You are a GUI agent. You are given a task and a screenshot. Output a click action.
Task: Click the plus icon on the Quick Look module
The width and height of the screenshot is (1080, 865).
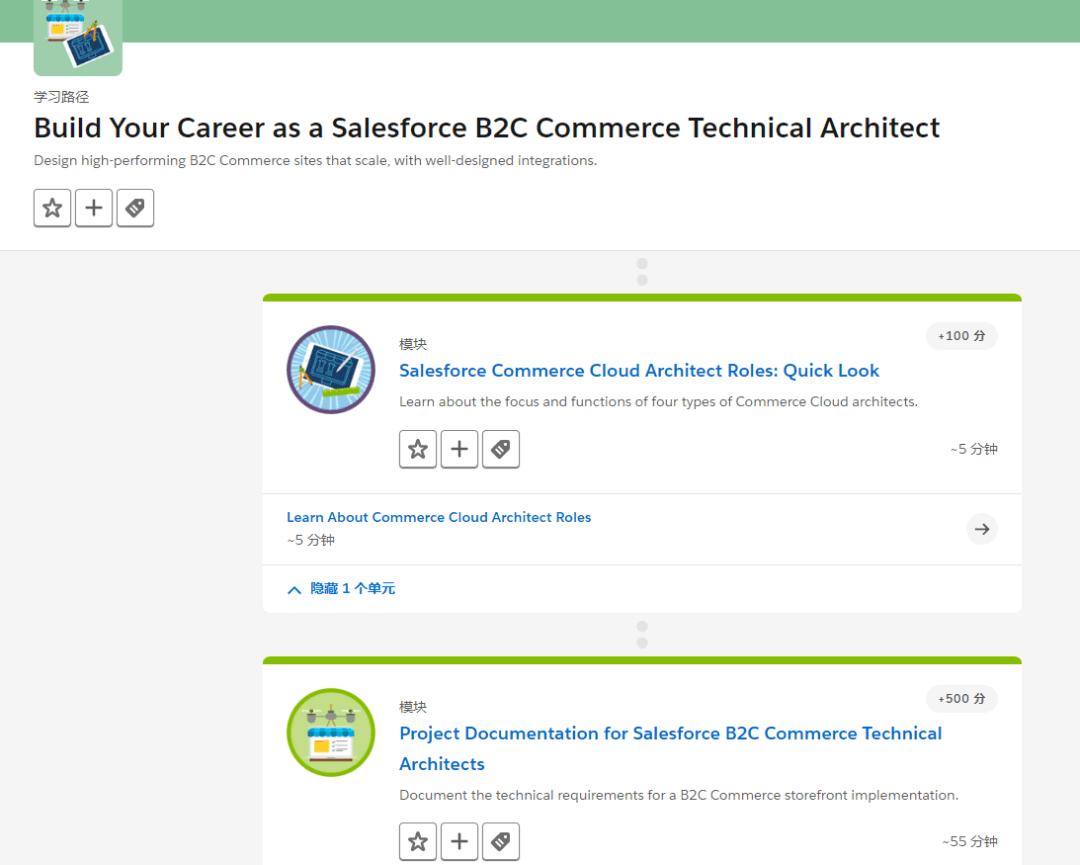pyautogui.click(x=459, y=448)
